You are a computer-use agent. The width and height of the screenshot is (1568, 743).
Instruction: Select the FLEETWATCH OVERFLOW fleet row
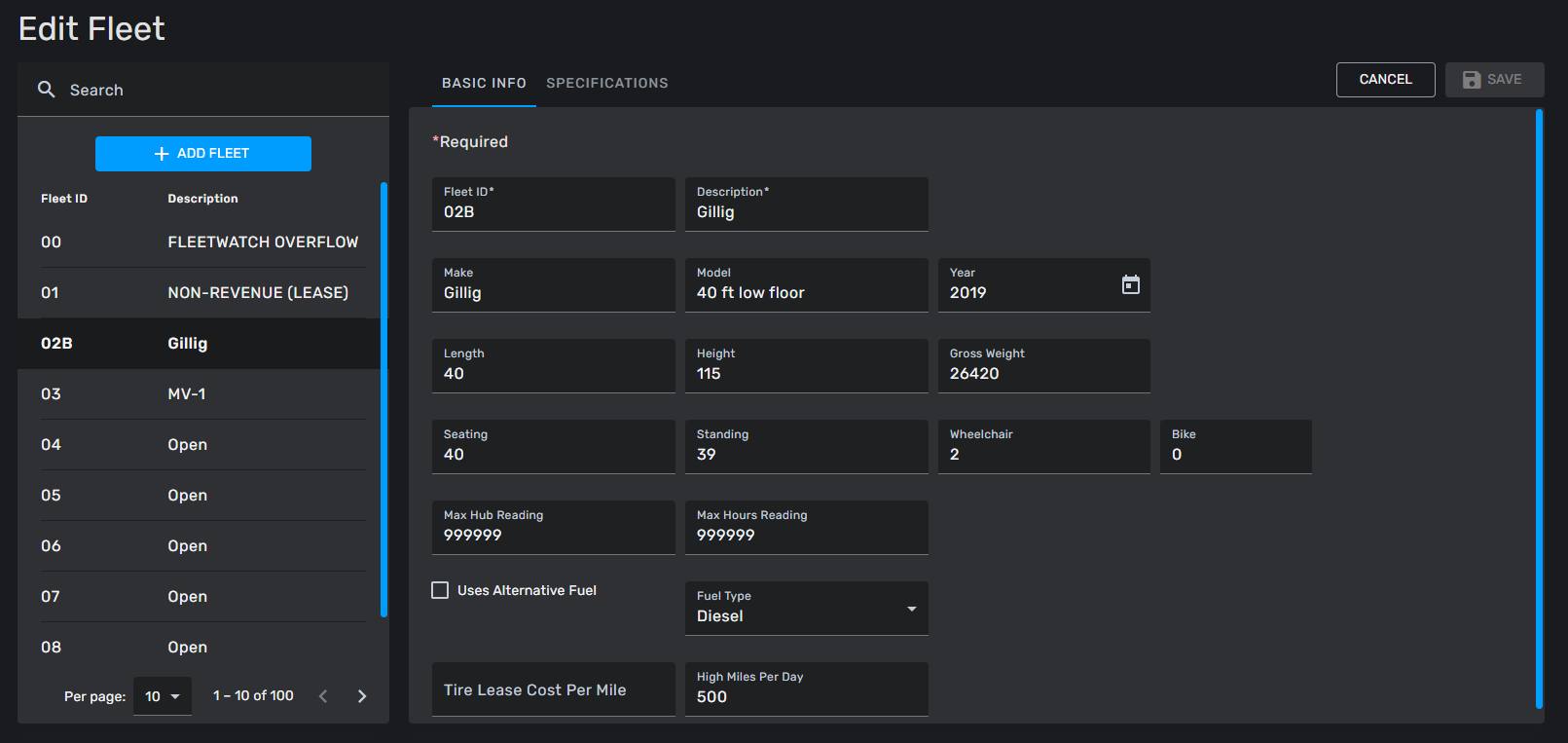pyautogui.click(x=200, y=242)
